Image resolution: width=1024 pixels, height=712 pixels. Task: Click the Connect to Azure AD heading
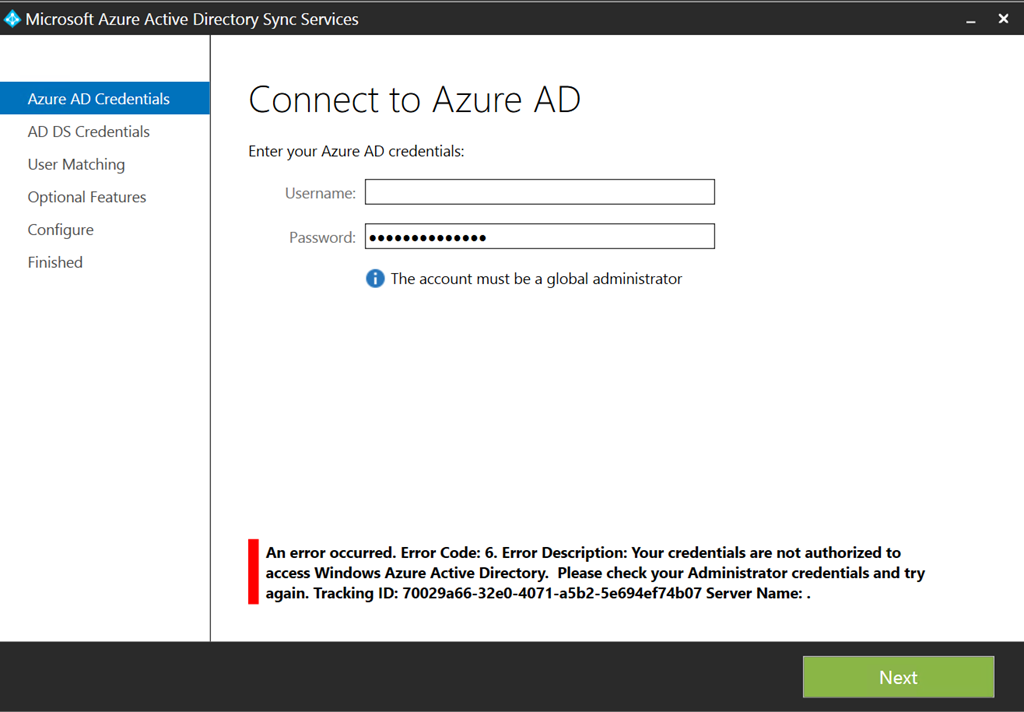point(414,100)
